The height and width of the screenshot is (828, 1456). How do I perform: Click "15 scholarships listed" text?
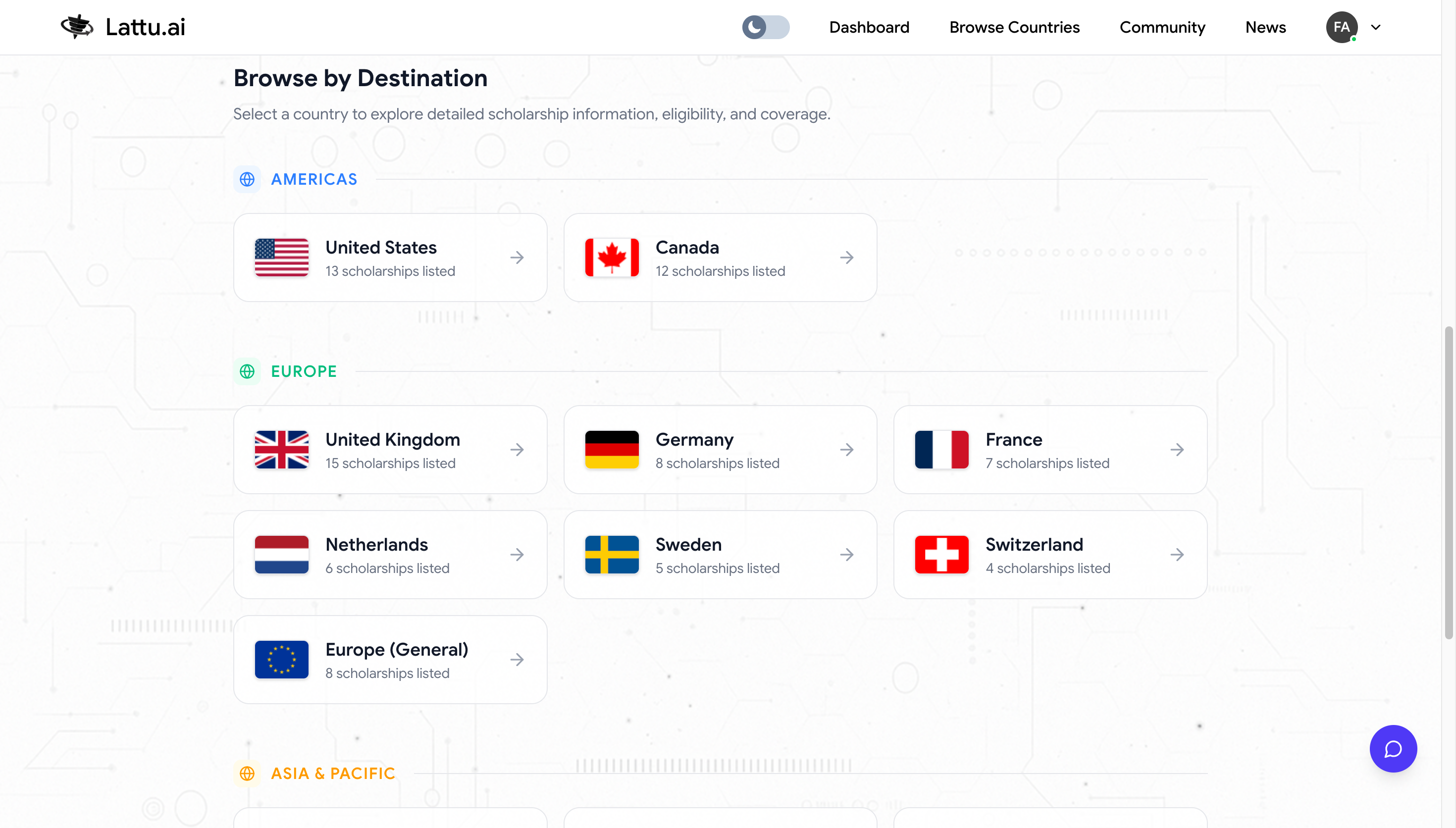(x=390, y=464)
